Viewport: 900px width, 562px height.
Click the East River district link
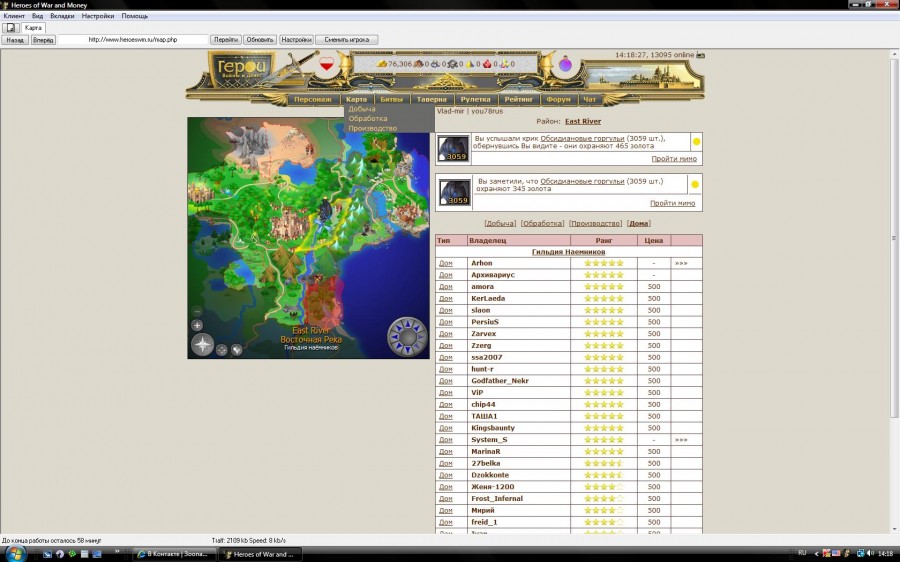pyautogui.click(x=583, y=121)
